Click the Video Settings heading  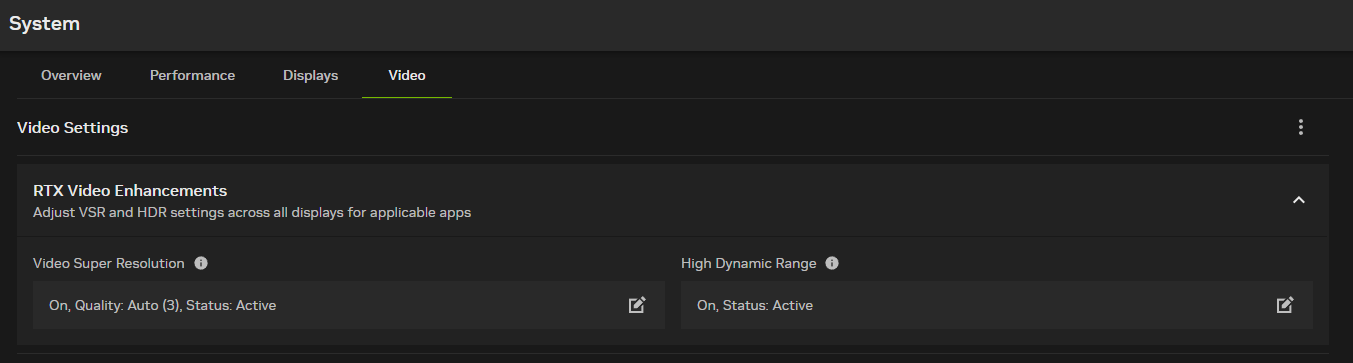73,128
